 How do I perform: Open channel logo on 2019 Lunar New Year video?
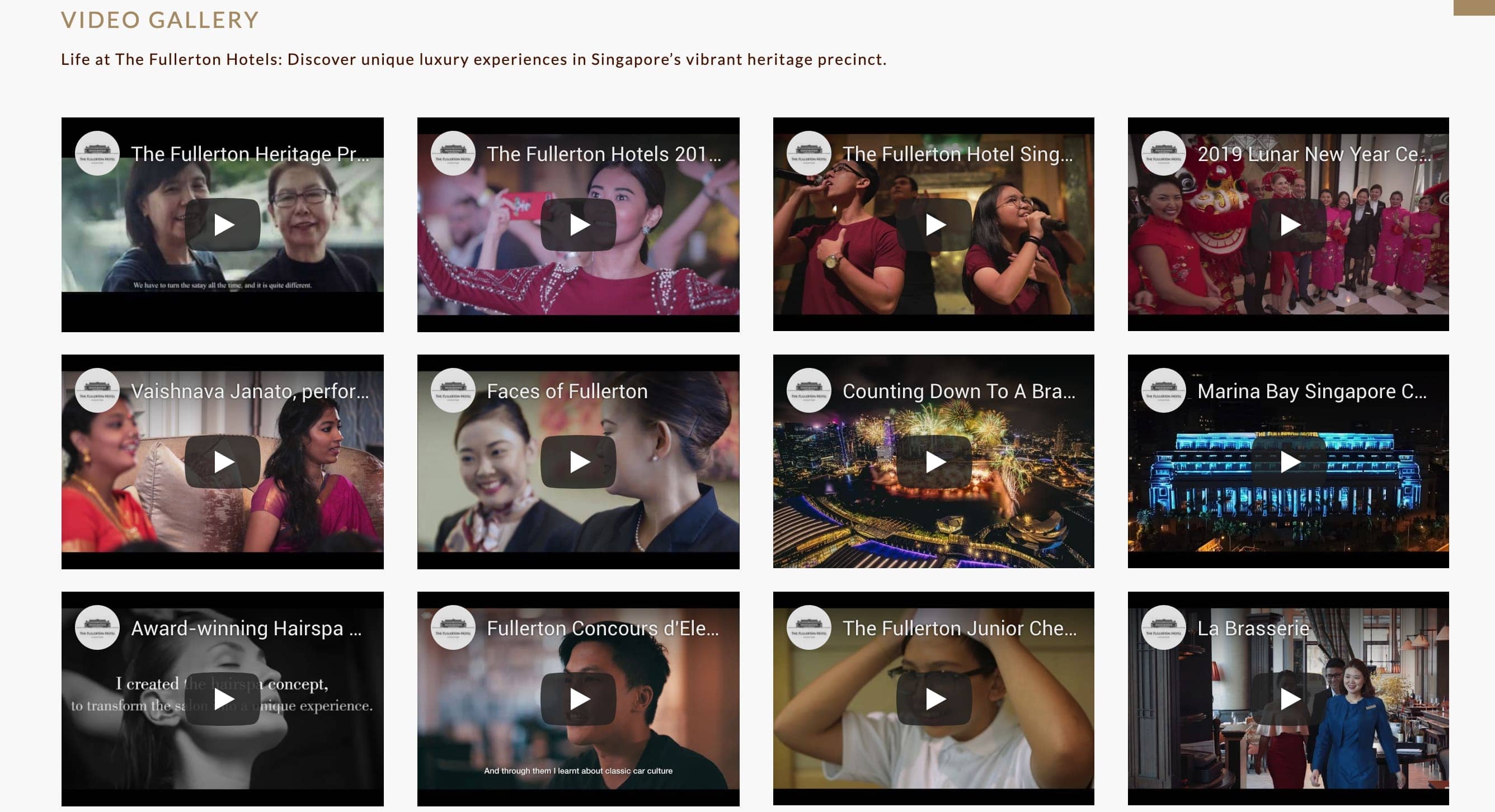pyautogui.click(x=1163, y=154)
